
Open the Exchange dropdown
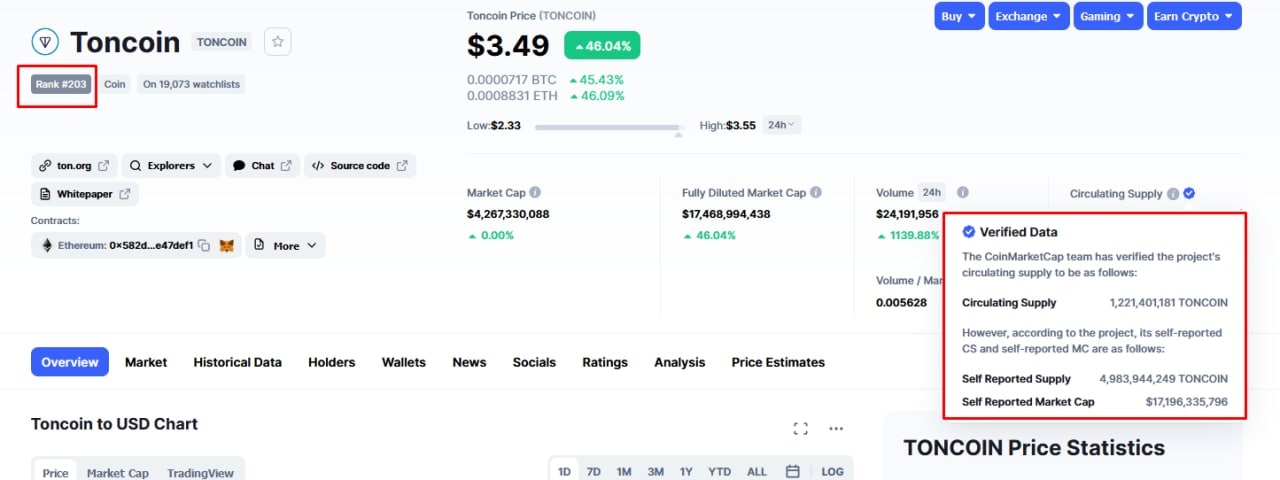coord(1028,16)
